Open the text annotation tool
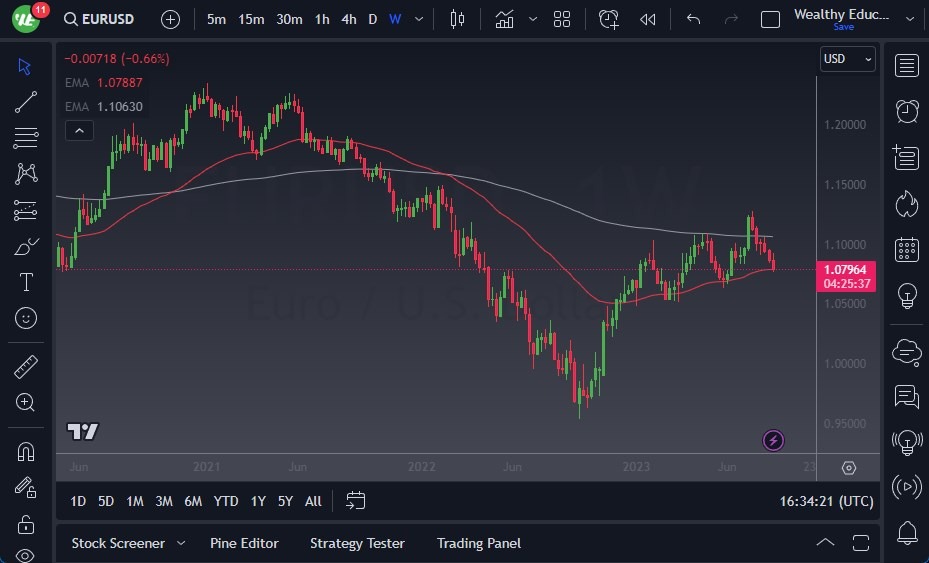Viewport: 929px width, 563px height. point(26,282)
